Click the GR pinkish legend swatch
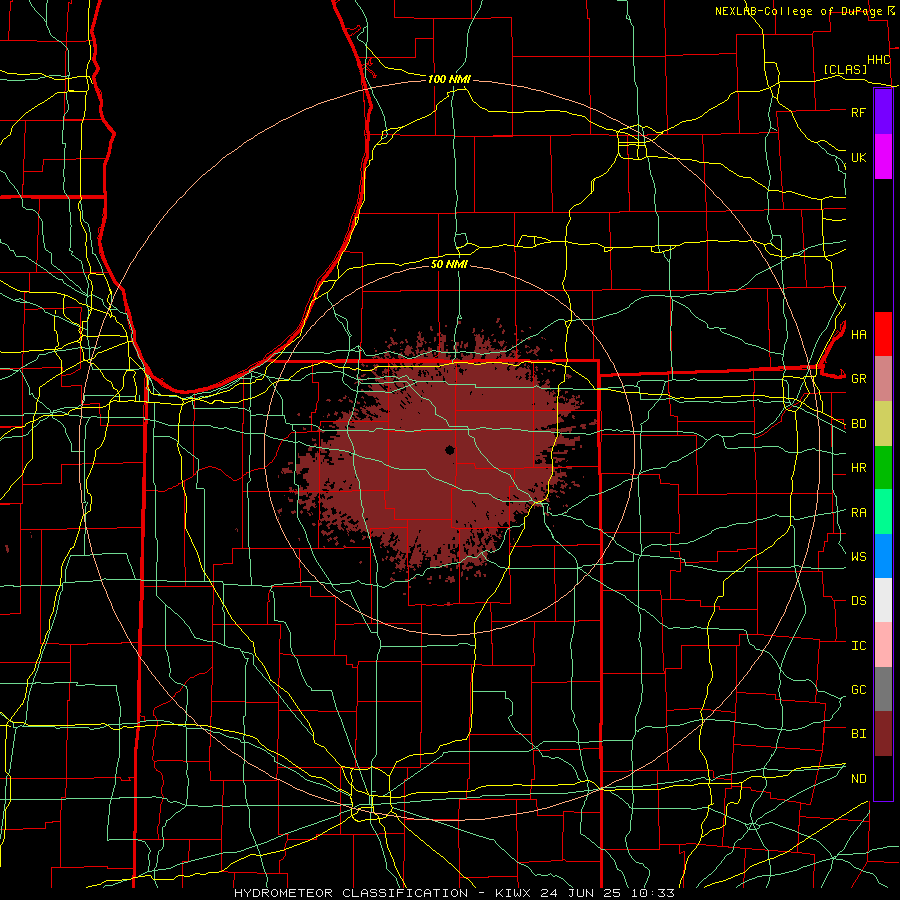This screenshot has height=900, width=900. click(883, 378)
